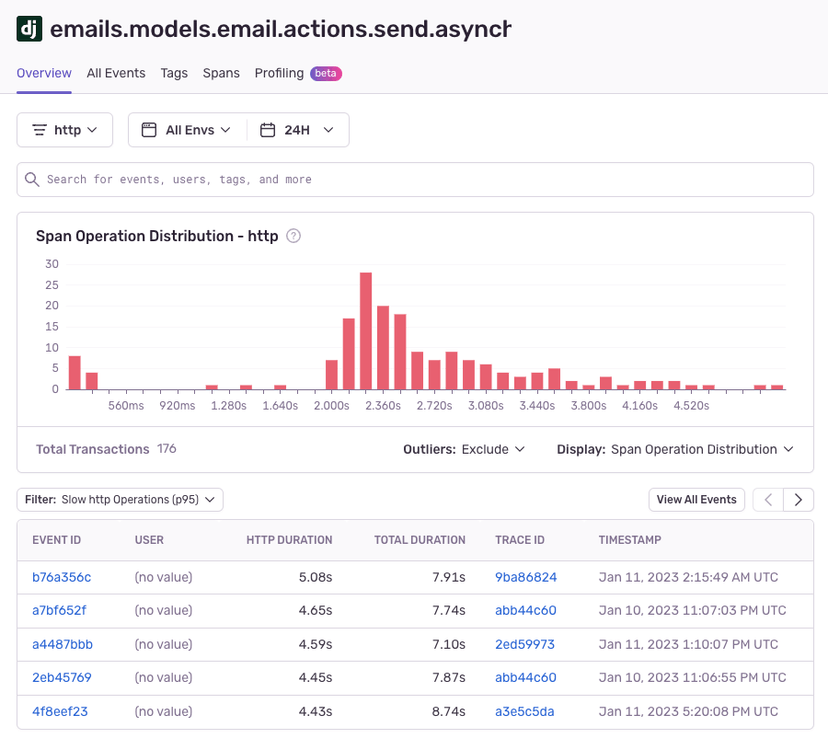828x740 pixels.
Task: Click the View All Events button
Action: [697, 499]
